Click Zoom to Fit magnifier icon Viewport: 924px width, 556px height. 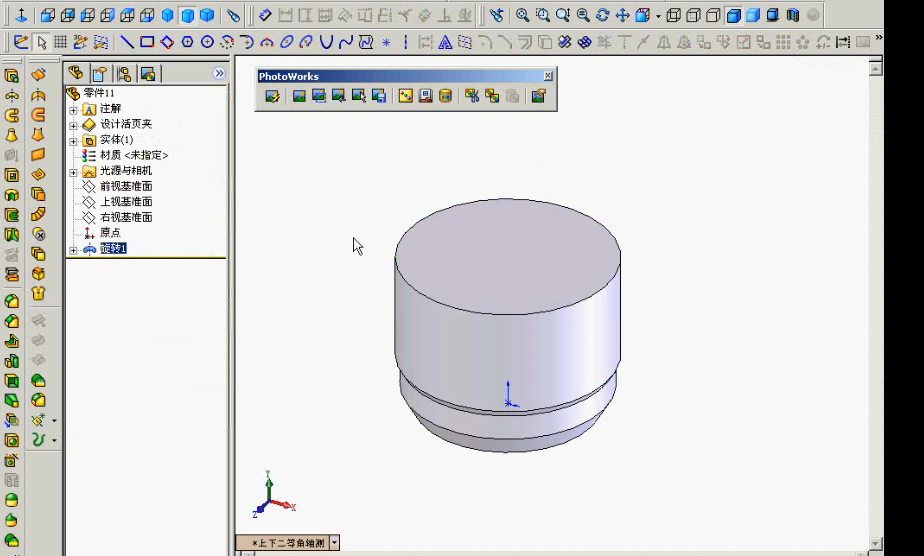(522, 15)
